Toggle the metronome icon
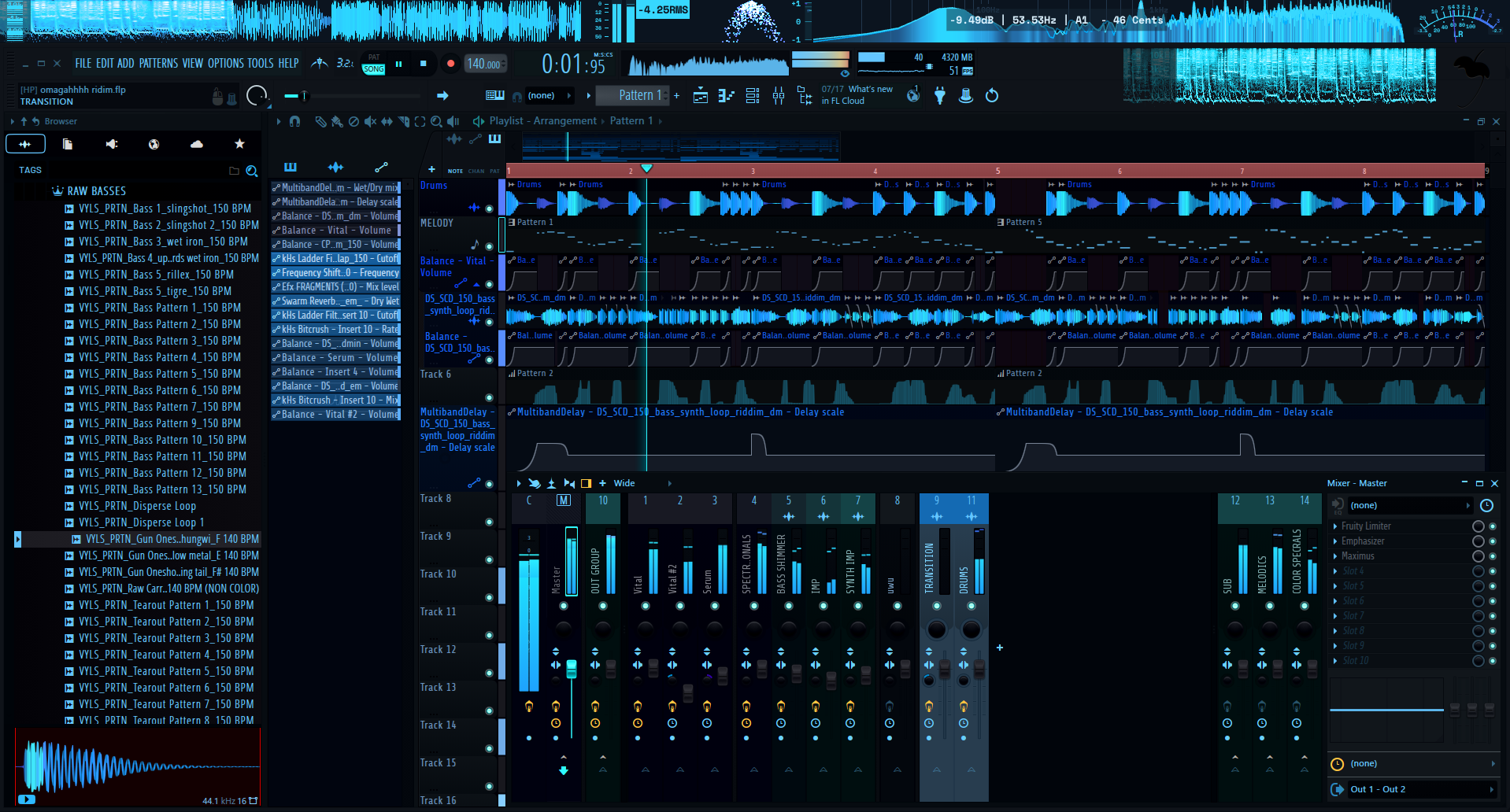The width and height of the screenshot is (1510, 812). coord(320,63)
